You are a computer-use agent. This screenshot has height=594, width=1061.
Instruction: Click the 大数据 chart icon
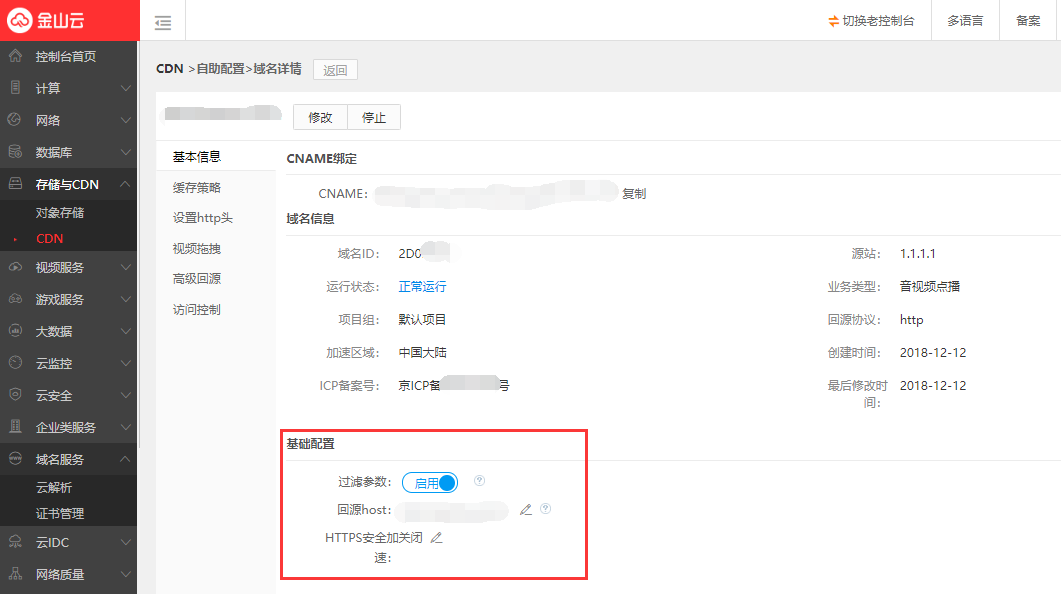[x=15, y=331]
